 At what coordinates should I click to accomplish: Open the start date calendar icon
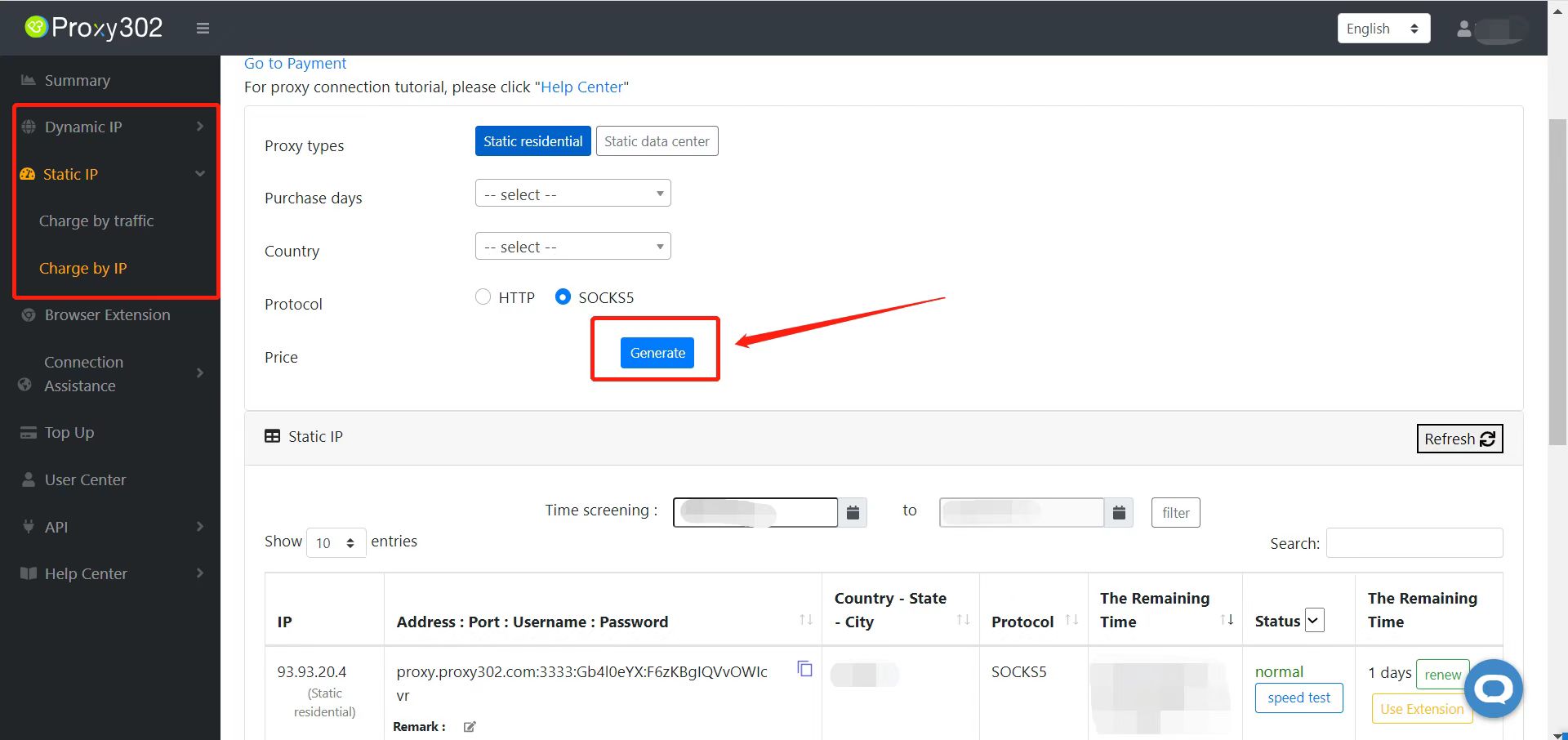click(x=853, y=513)
